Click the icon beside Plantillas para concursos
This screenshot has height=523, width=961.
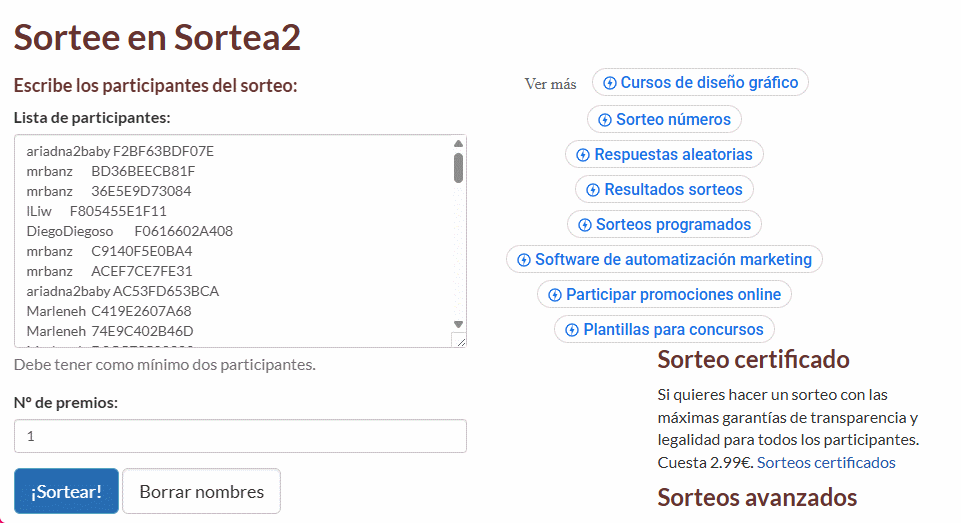(572, 330)
